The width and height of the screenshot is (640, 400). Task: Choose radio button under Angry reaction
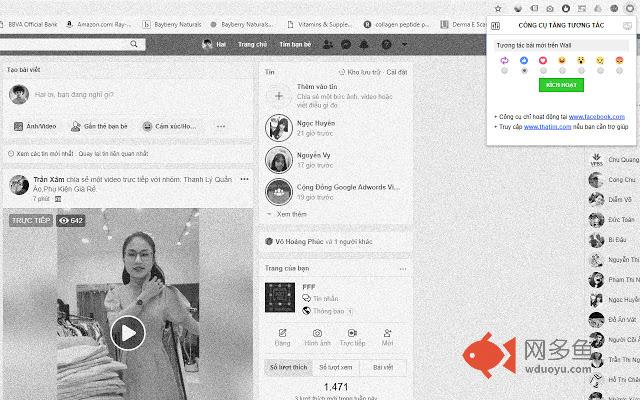pos(620,71)
